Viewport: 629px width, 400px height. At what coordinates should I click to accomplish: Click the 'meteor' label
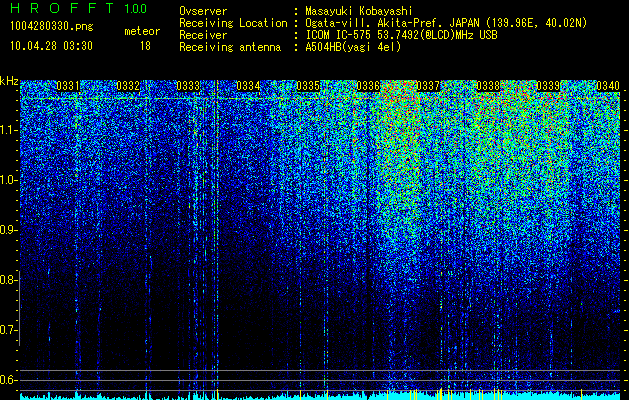coord(142,31)
